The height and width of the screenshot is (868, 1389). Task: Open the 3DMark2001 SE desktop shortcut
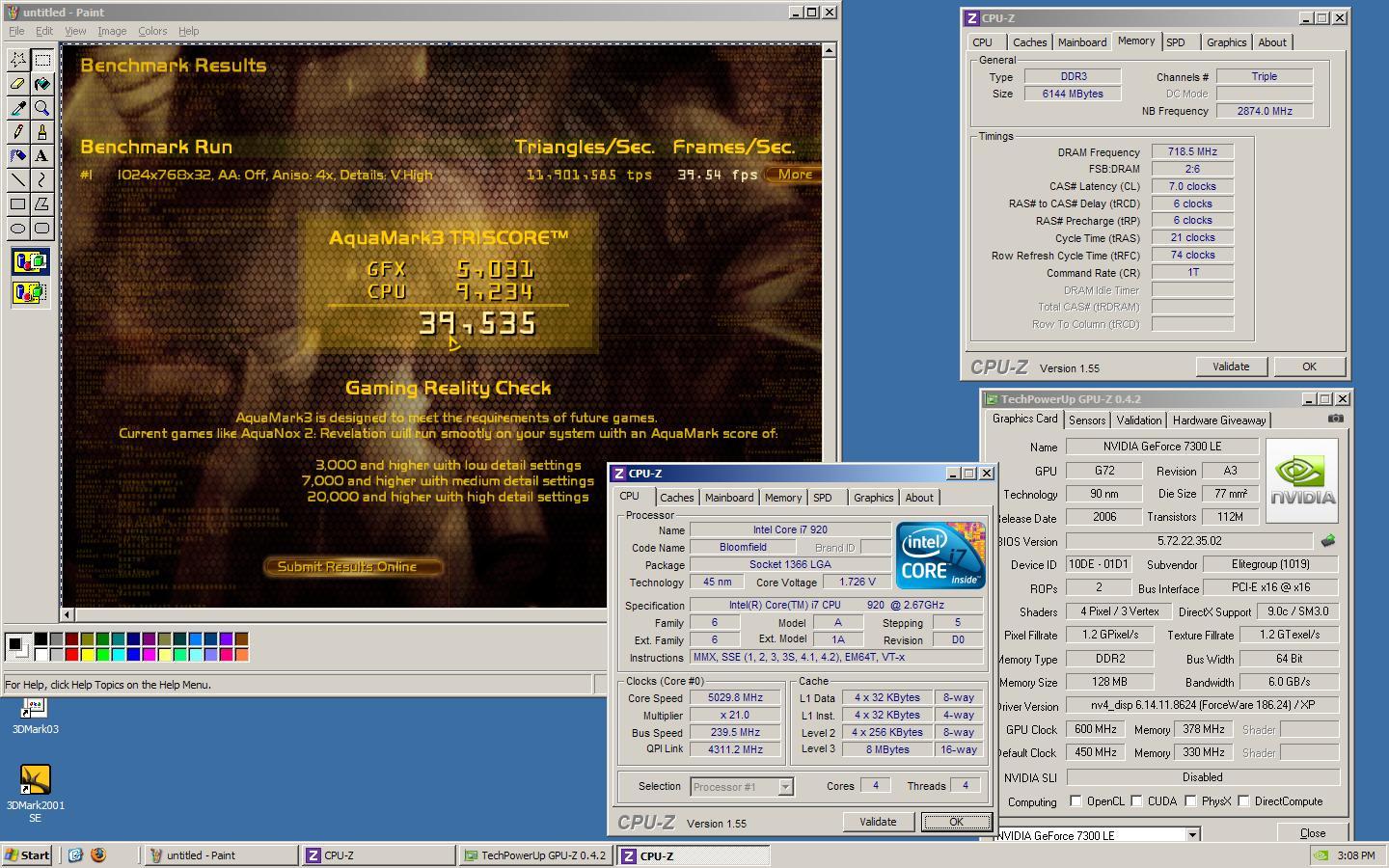pyautogui.click(x=35, y=793)
